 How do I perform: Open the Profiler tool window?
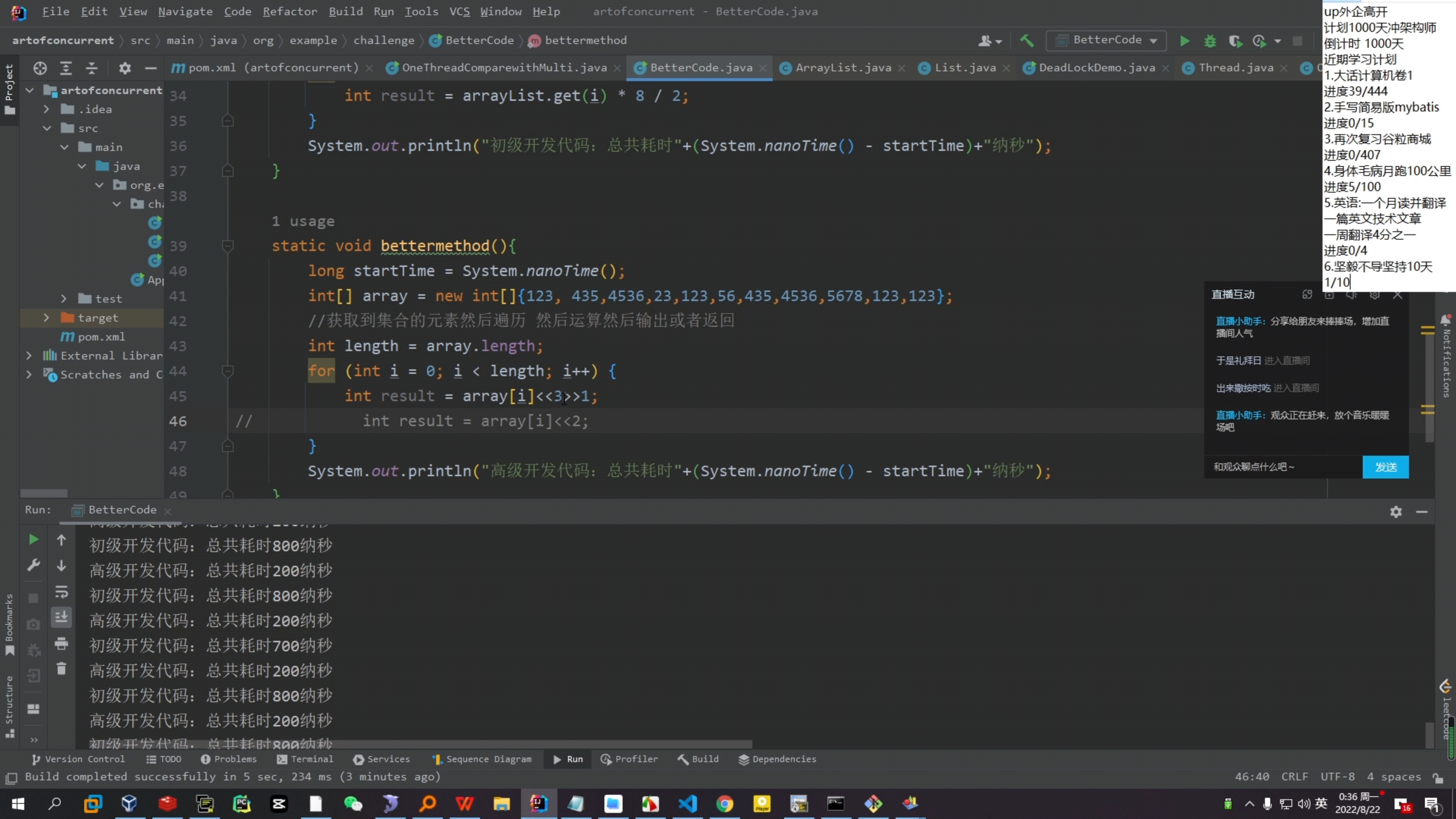[629, 759]
